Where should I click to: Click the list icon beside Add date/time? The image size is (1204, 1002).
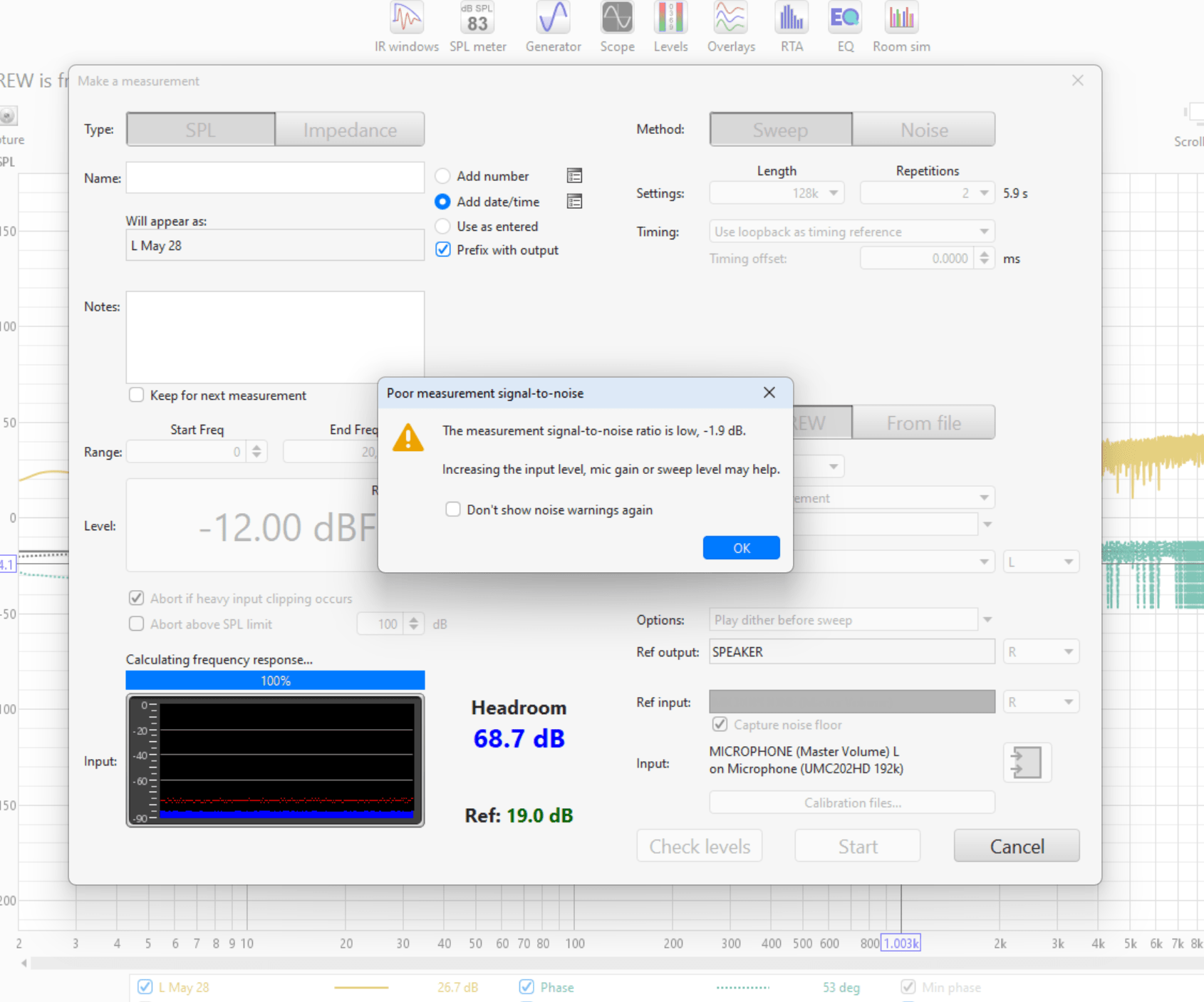coord(574,202)
